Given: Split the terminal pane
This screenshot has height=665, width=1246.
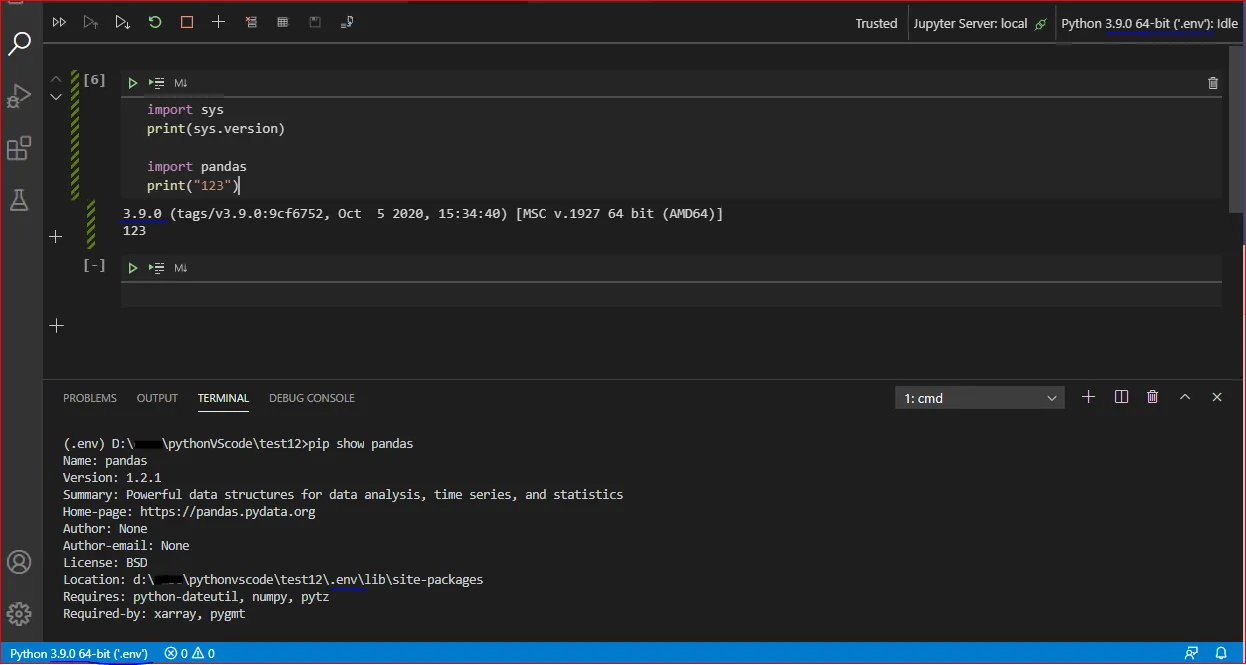Looking at the screenshot, I should 1121,397.
